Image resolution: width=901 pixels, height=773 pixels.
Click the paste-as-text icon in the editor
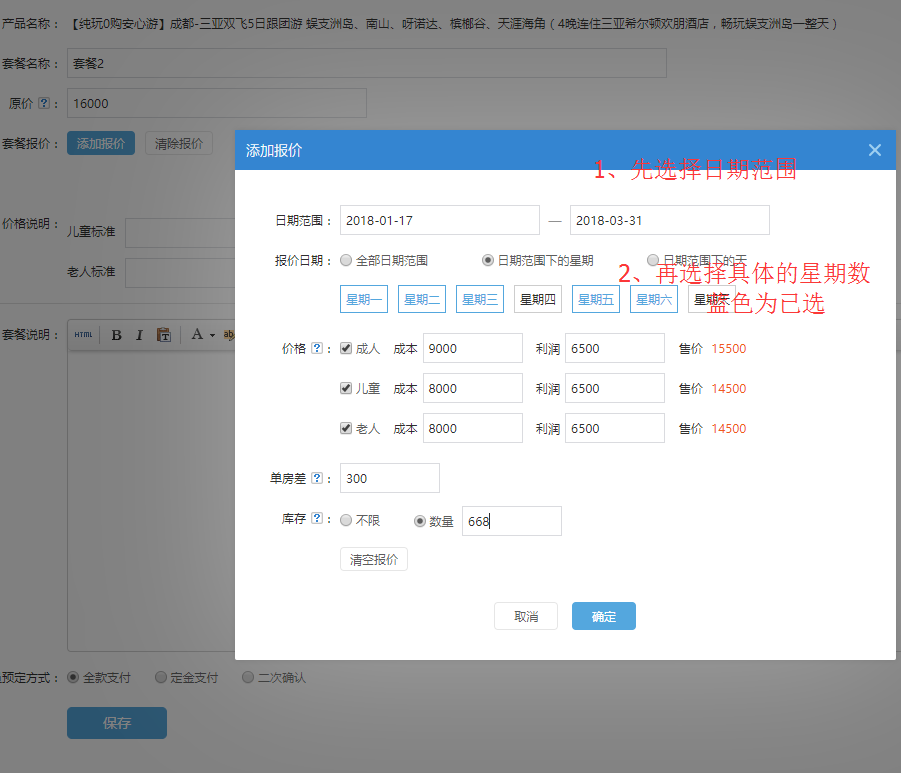(x=164, y=334)
